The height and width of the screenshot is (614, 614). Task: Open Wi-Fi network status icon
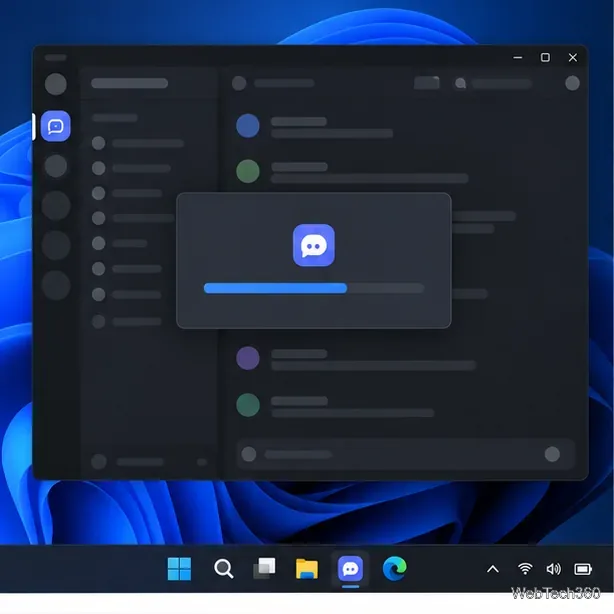click(525, 569)
